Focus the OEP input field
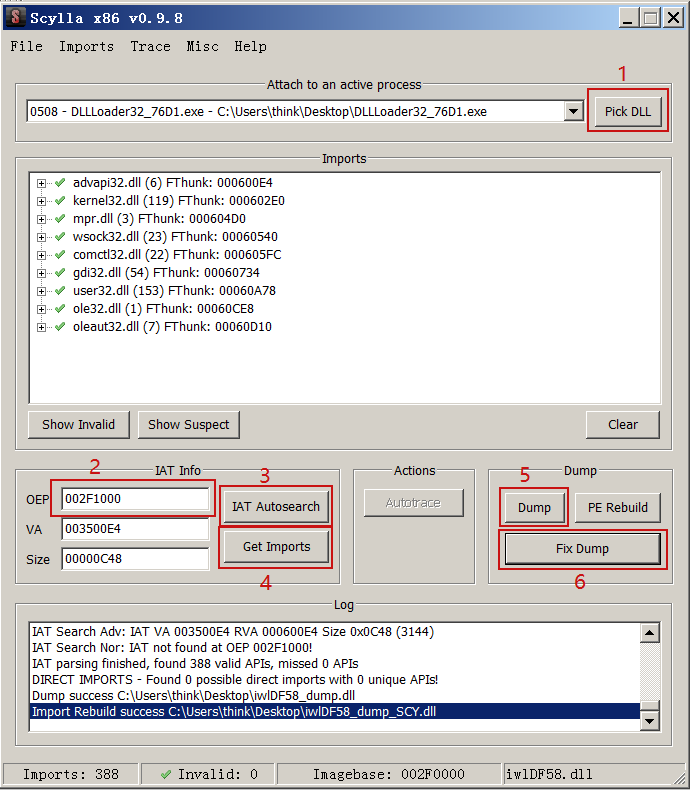This screenshot has height=790, width=690. click(135, 499)
